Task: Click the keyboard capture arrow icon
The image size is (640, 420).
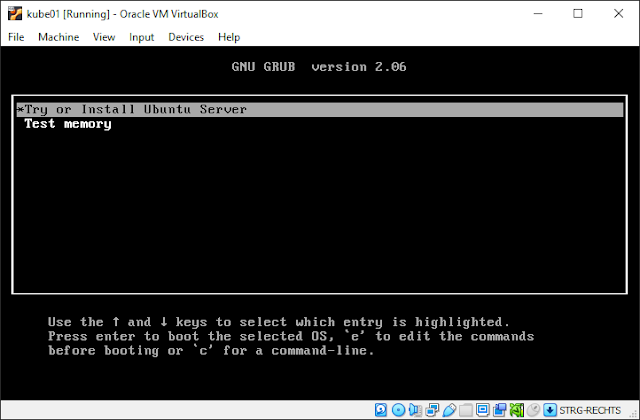Action: (x=550, y=410)
